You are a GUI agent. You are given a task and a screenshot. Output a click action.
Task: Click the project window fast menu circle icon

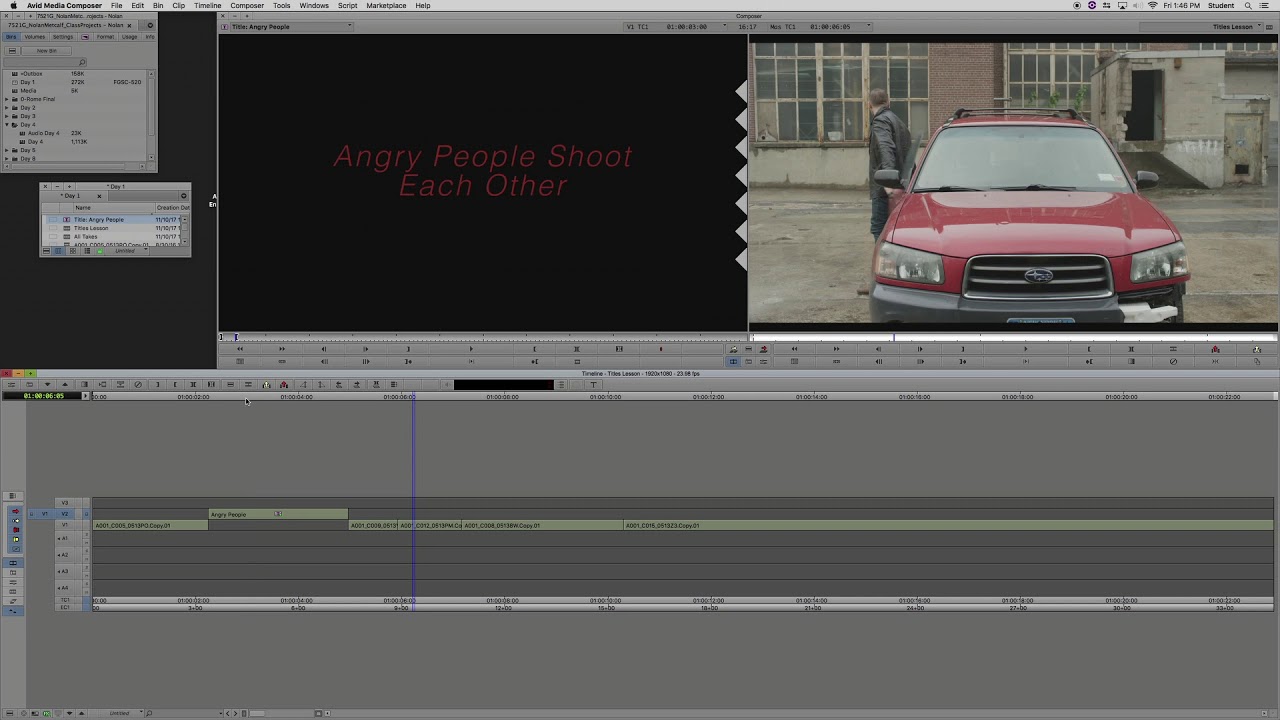(150, 25)
